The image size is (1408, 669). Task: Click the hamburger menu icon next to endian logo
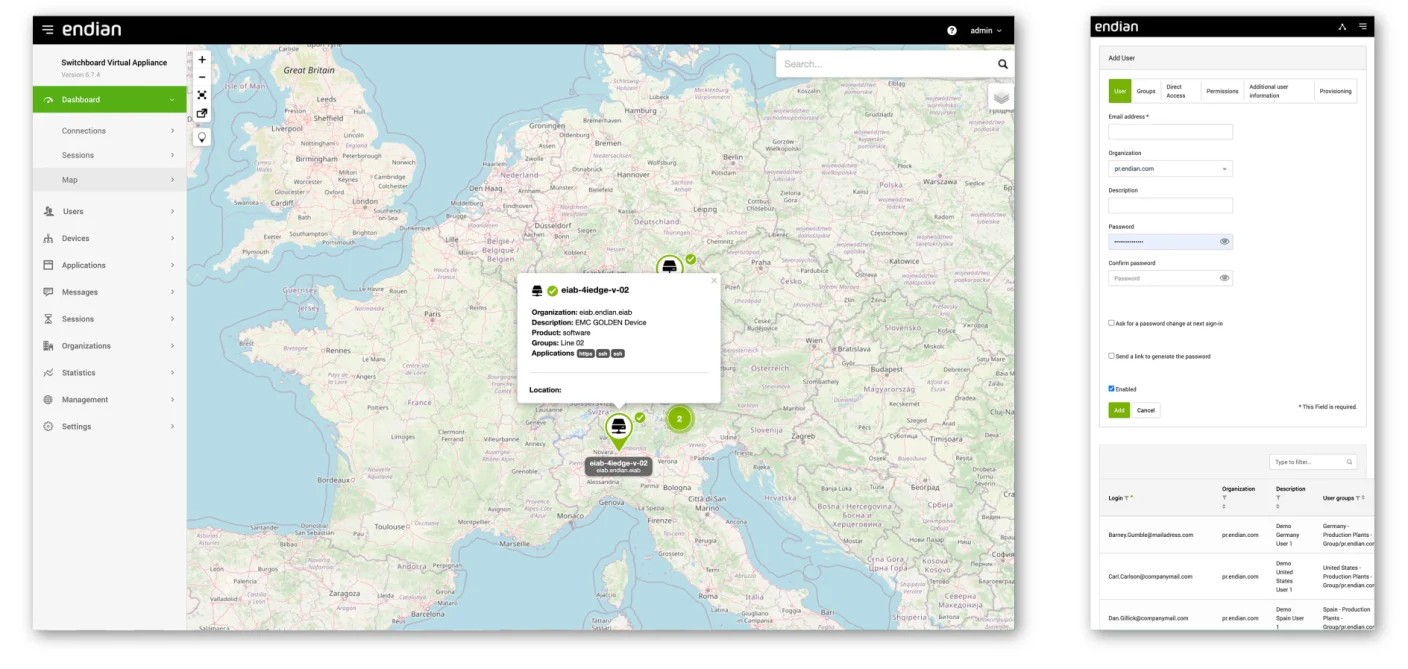(x=47, y=30)
